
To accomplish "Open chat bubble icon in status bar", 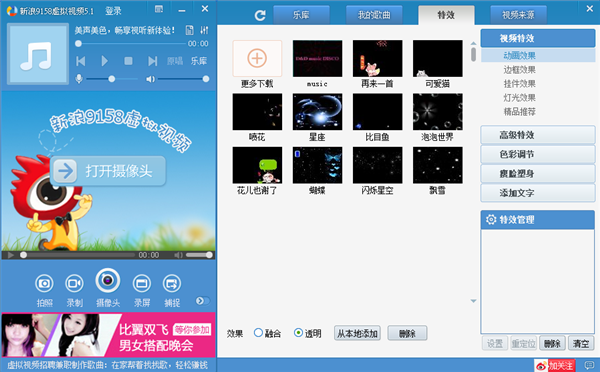I will [590, 365].
